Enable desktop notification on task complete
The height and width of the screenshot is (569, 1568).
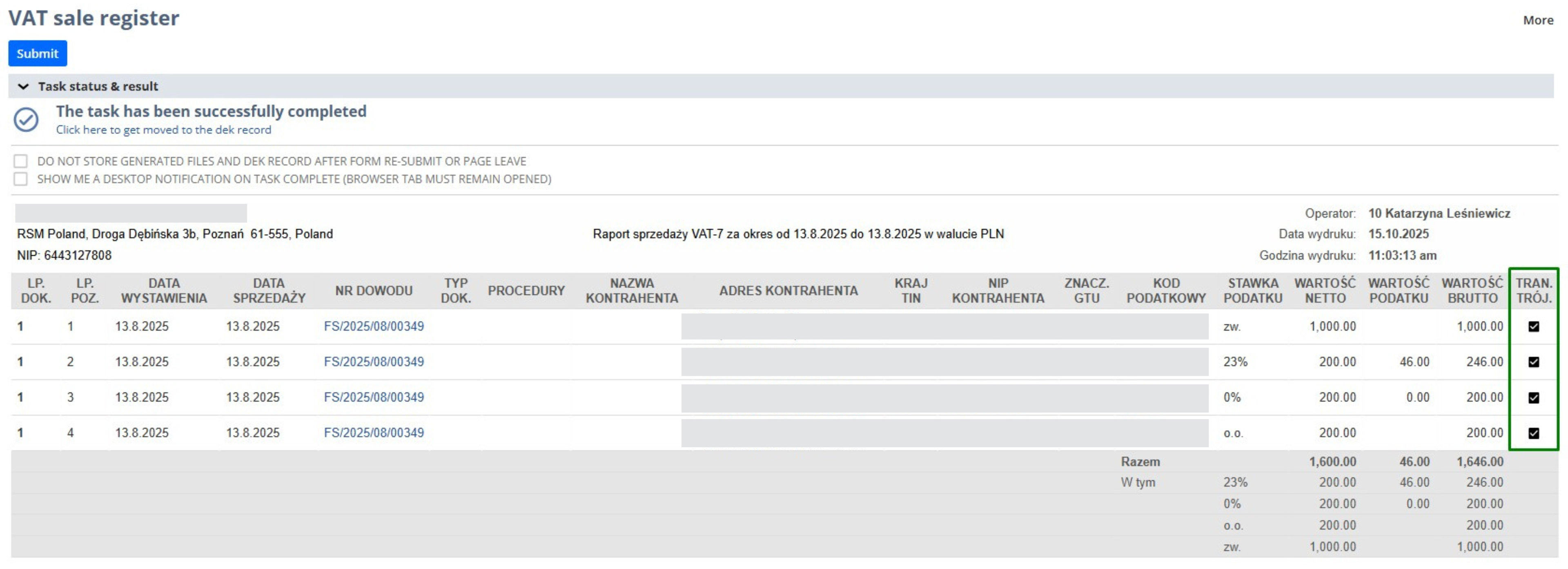(x=21, y=179)
